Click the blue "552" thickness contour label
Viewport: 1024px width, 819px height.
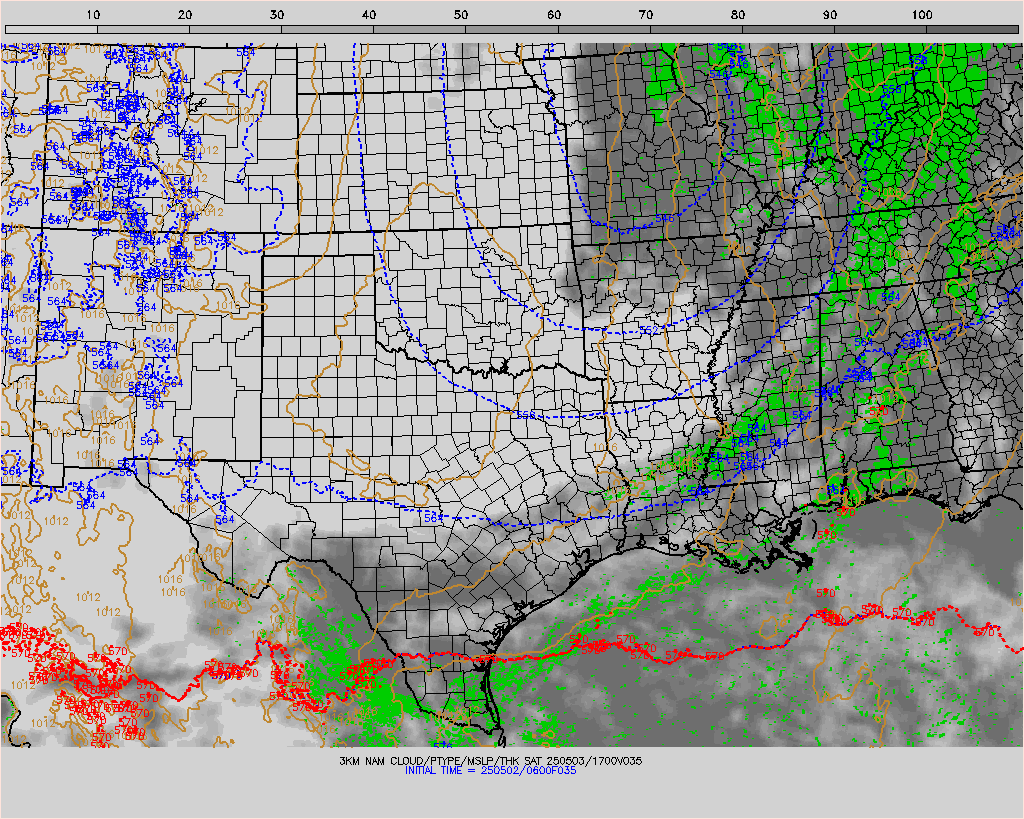[648, 330]
